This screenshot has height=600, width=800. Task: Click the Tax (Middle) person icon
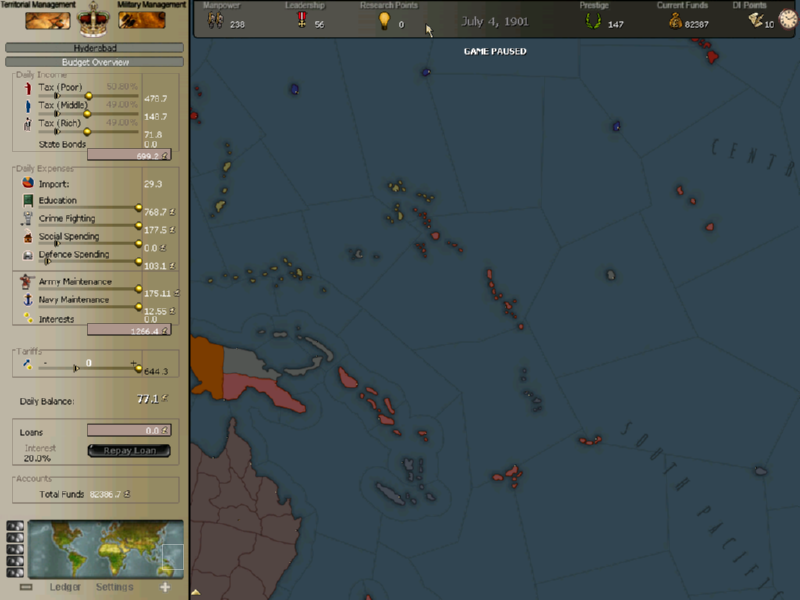click(x=28, y=106)
